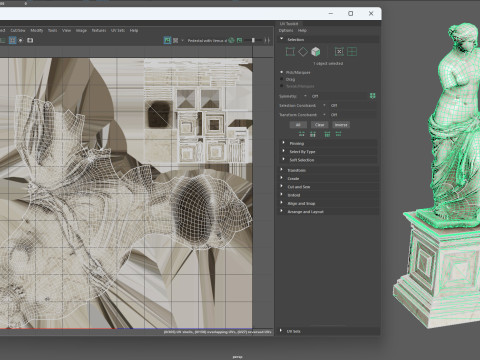The height and width of the screenshot is (360, 480).
Task: Open the UV Editor Help menu
Action: 134,30
